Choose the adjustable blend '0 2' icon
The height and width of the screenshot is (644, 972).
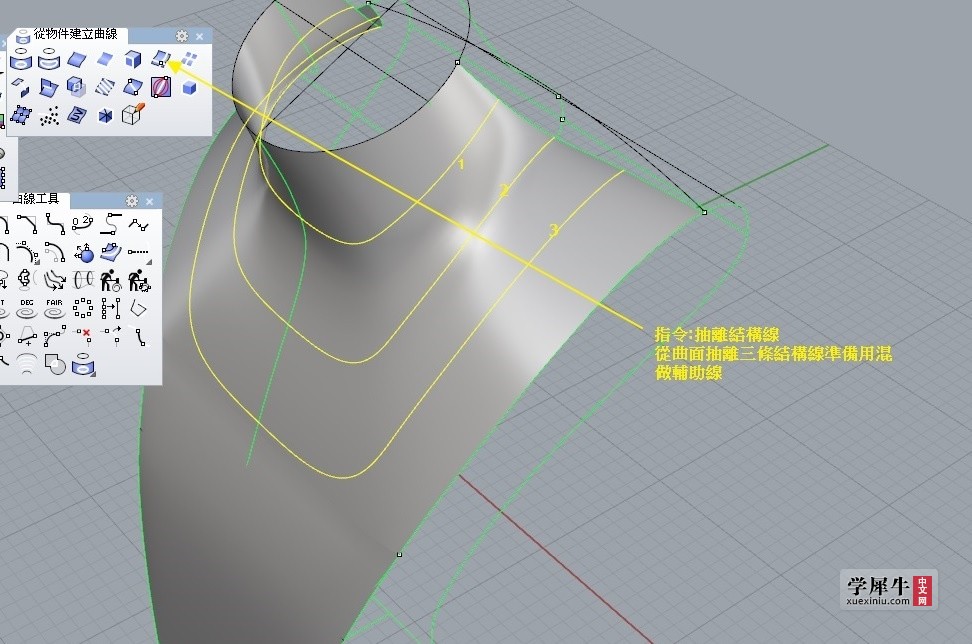coord(82,224)
